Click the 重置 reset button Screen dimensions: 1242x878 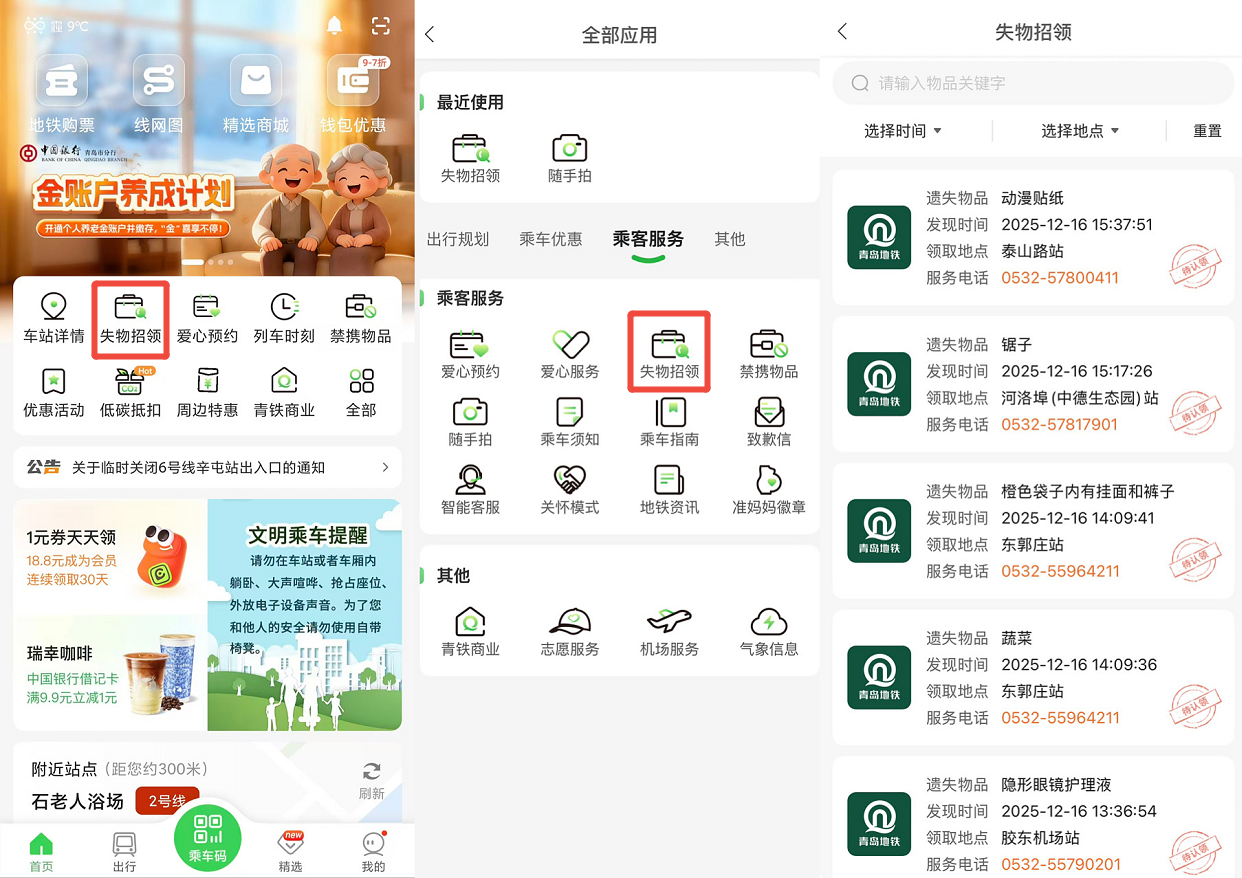(1207, 131)
